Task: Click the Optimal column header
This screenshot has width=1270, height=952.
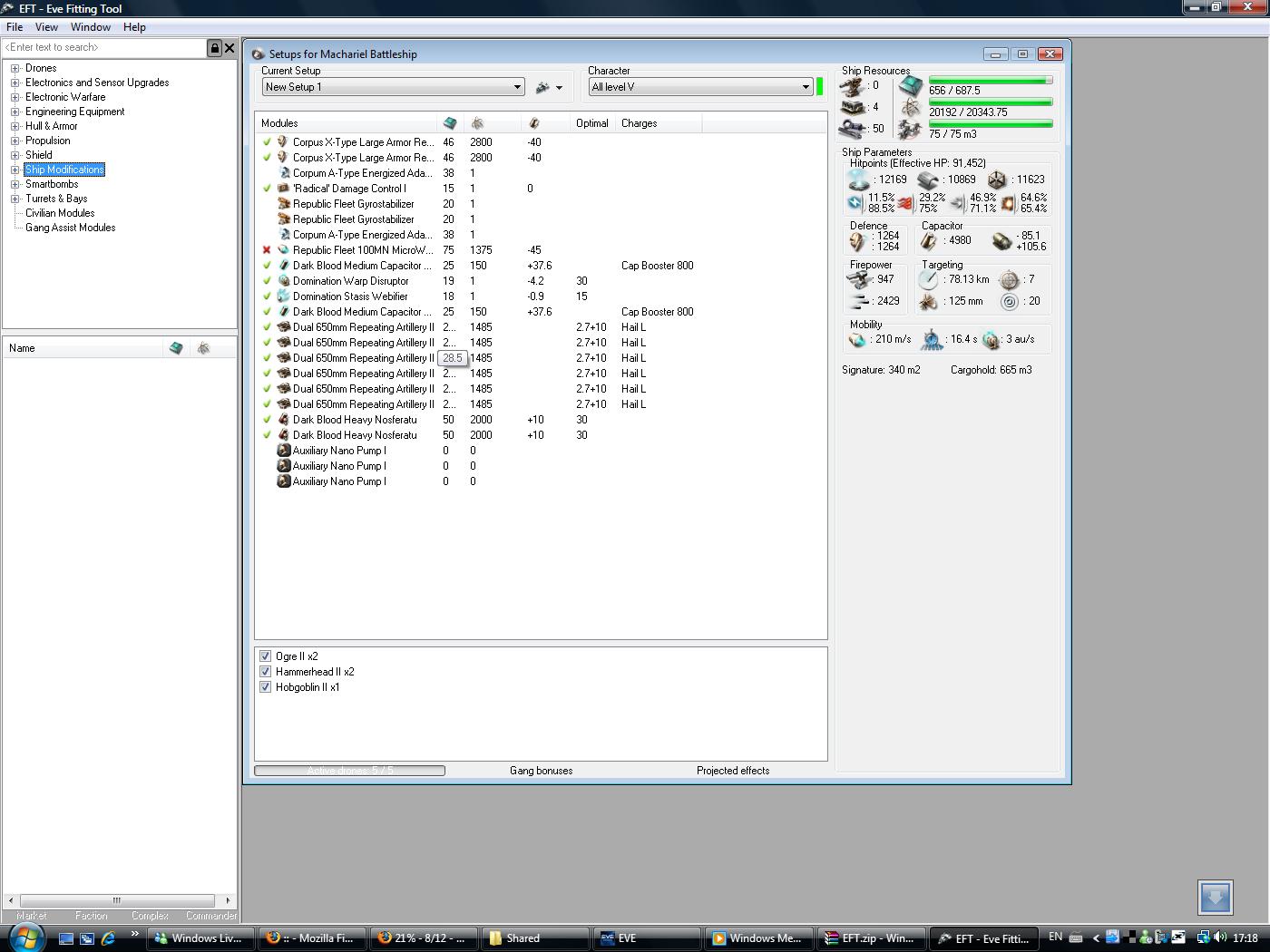Action: (x=591, y=123)
